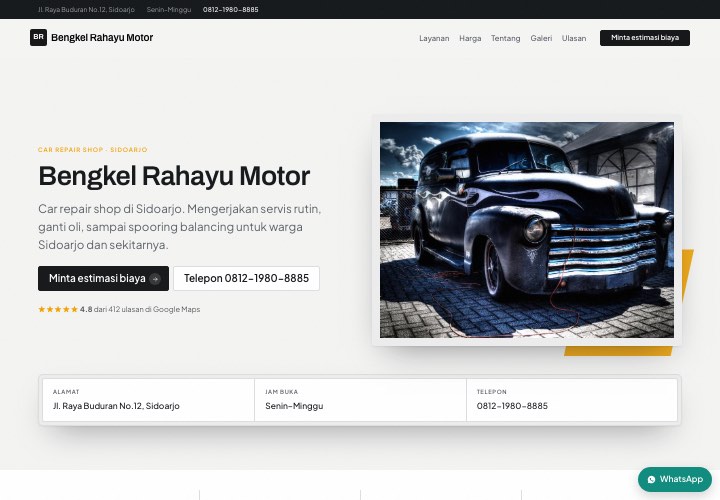Click Senin-Minggu in the top bar

[x=169, y=10]
